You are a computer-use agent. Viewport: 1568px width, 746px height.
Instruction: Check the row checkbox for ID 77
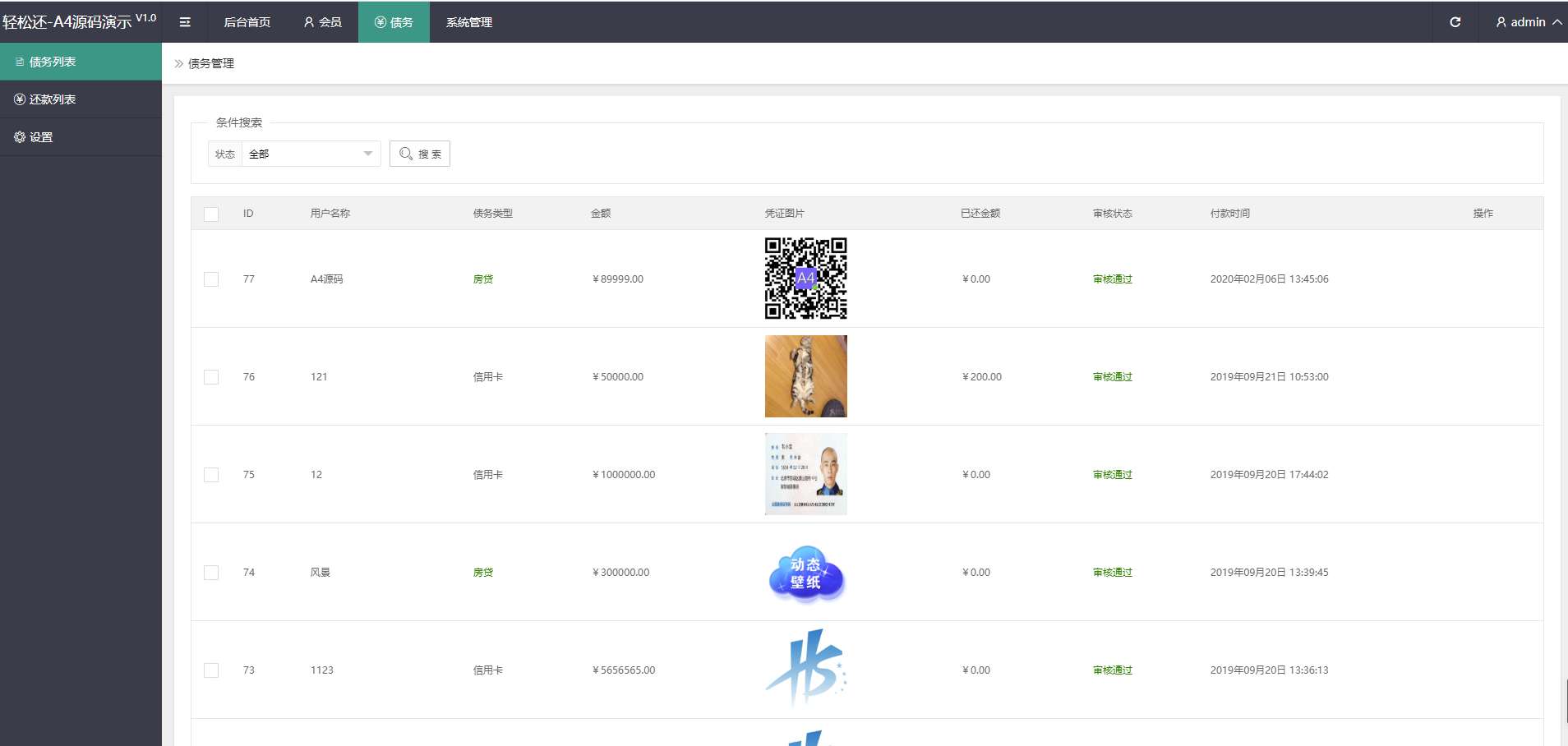coord(211,279)
